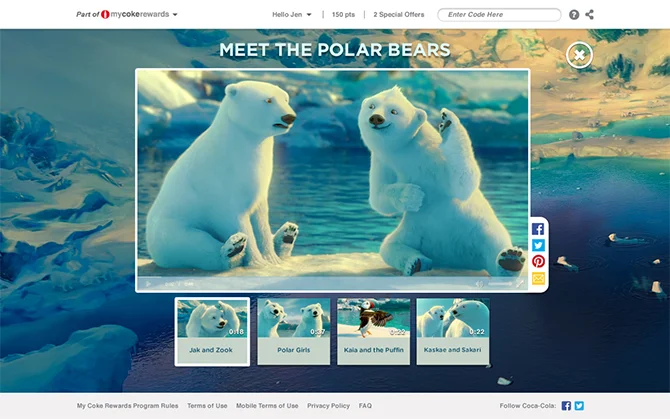Click the Enter Code Here field
Viewport: 670px width, 419px height.
(499, 15)
